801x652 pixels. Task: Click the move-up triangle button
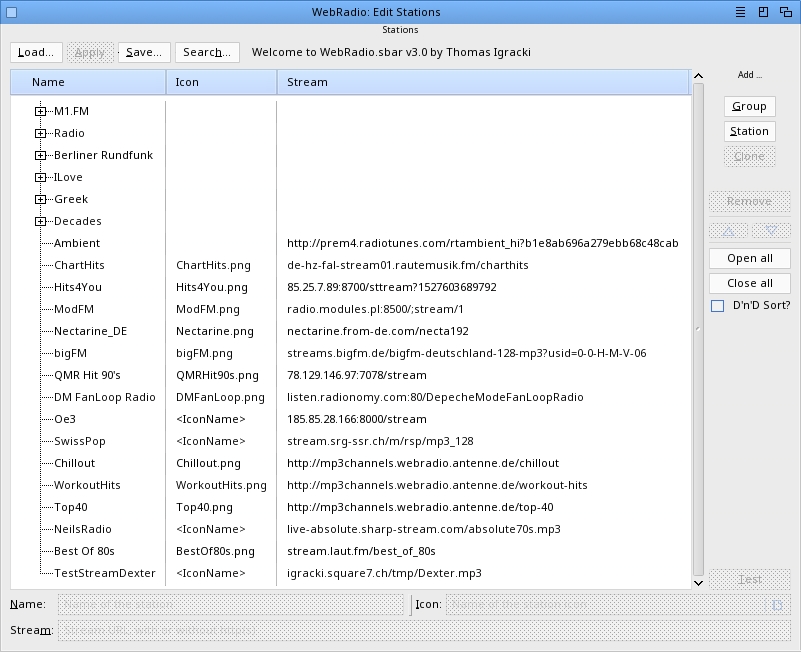pos(727,231)
